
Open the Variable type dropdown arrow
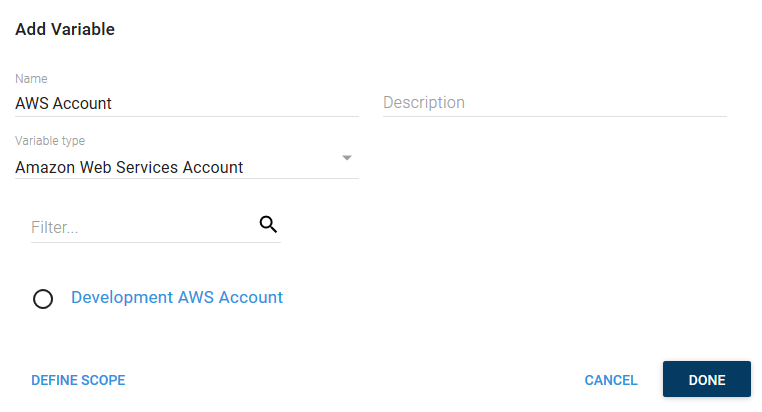(x=346, y=158)
